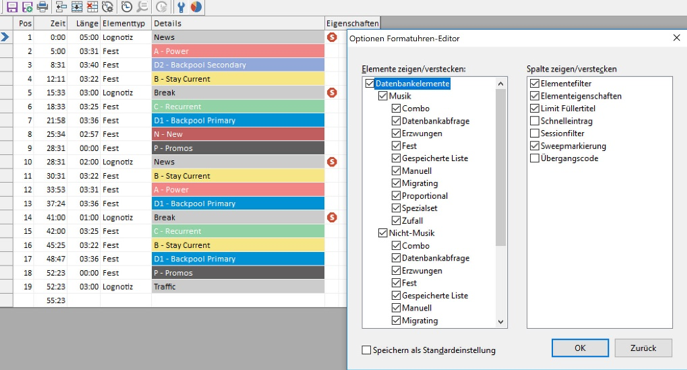Click the Details column header
Viewport: 687px width, 370px height.
pos(238,23)
